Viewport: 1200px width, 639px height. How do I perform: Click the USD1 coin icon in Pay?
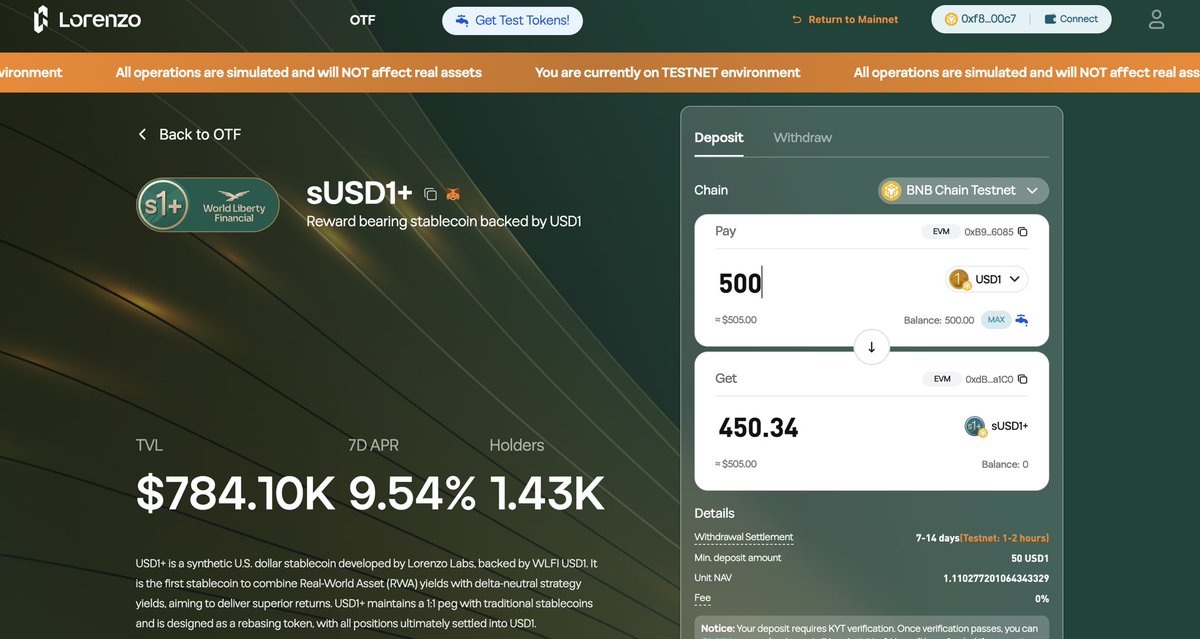[959, 280]
